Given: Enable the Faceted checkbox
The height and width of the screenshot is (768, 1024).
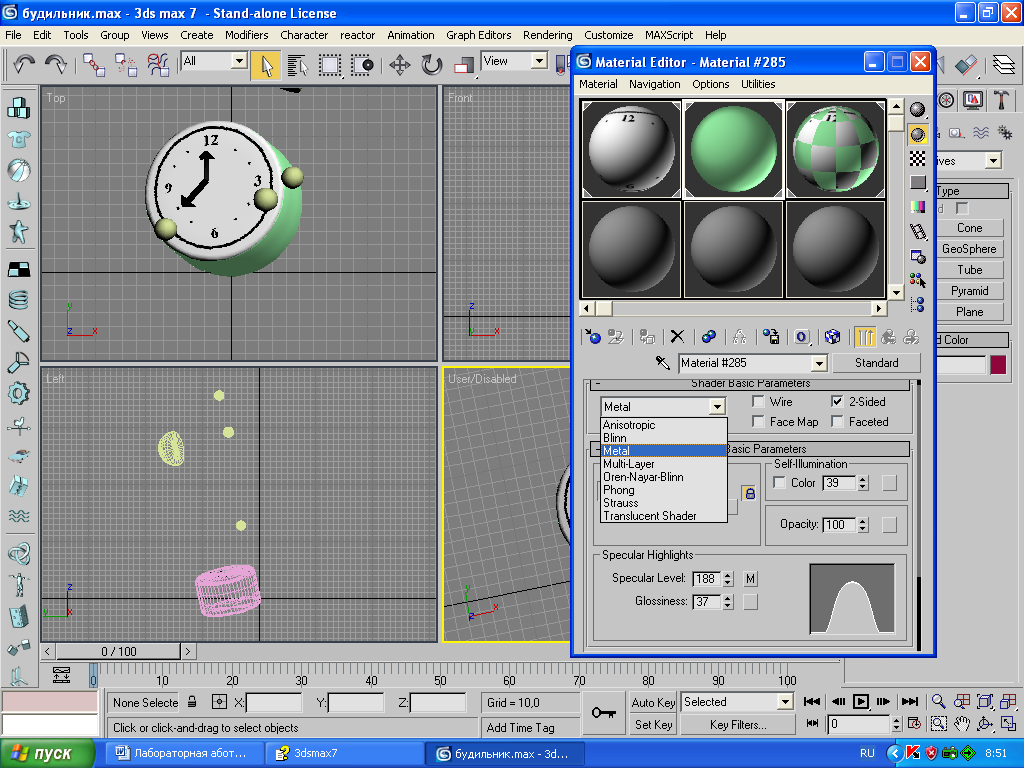Looking at the screenshot, I should tap(837, 421).
